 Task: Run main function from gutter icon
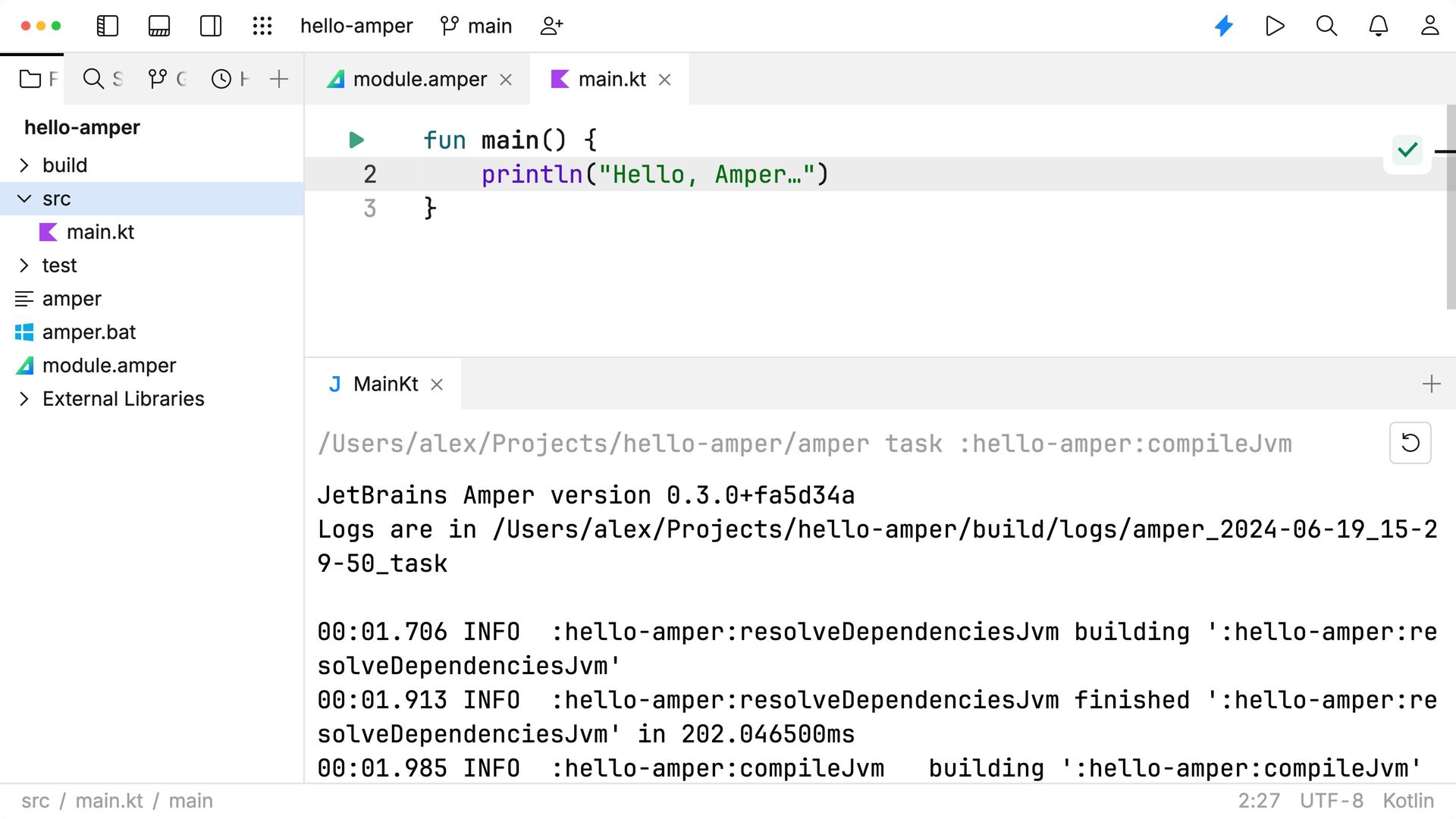point(356,140)
